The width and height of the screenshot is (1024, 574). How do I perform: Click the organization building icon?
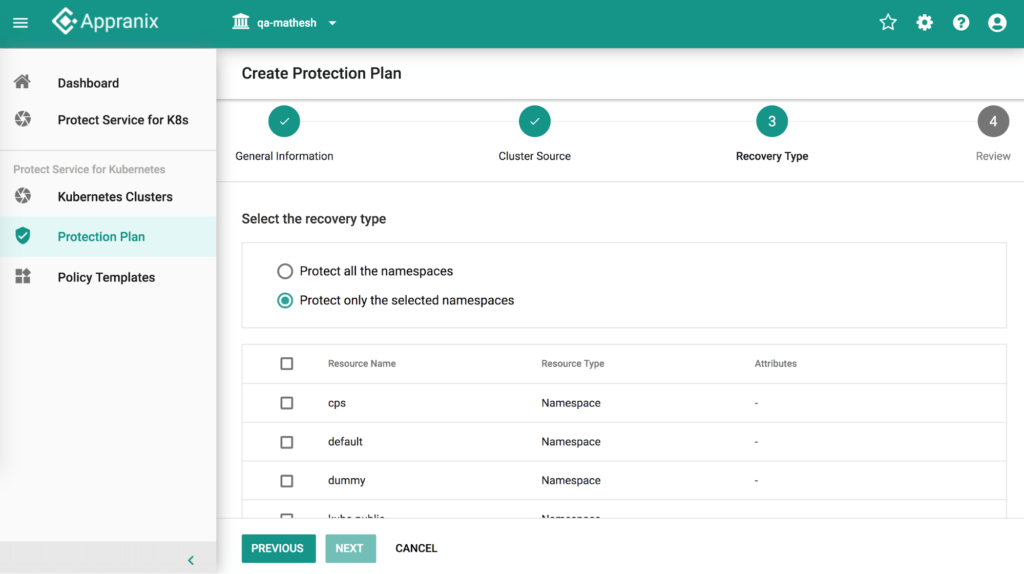(240, 22)
